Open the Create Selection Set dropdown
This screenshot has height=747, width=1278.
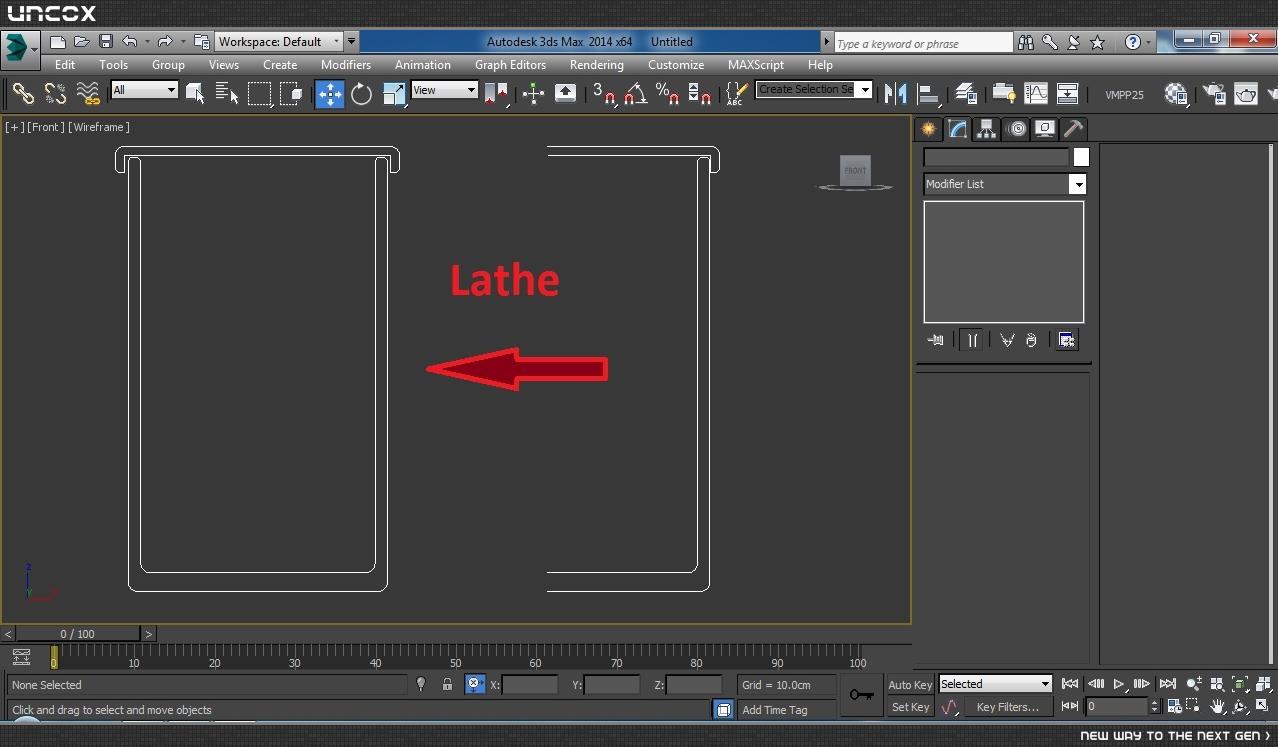(814, 89)
